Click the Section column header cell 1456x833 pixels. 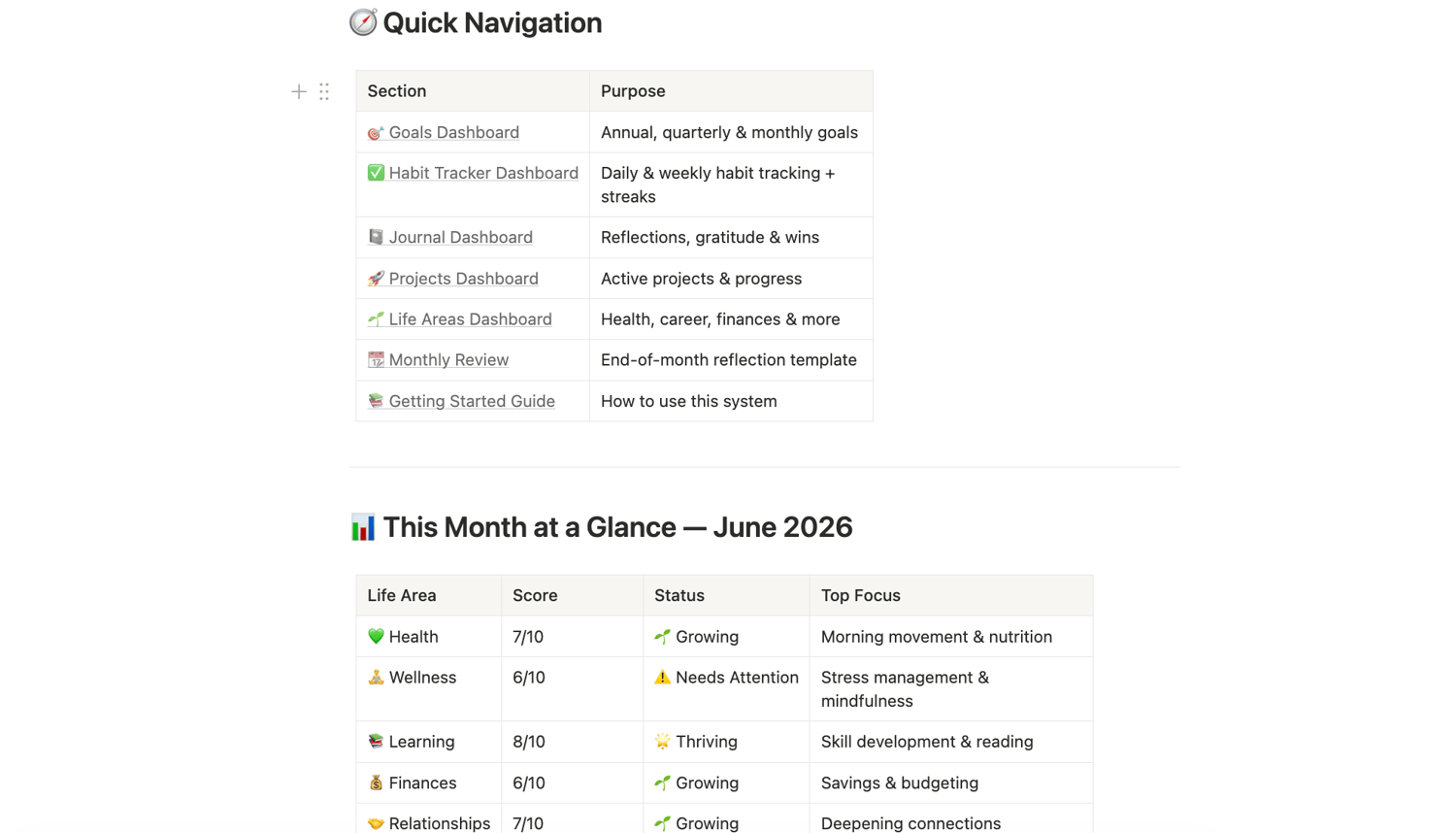point(473,91)
